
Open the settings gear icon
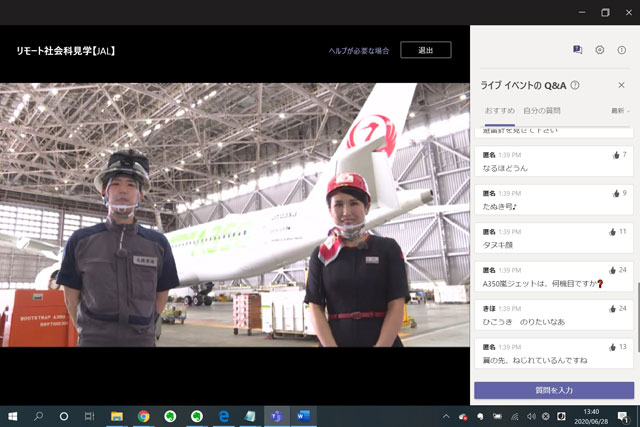click(x=600, y=49)
